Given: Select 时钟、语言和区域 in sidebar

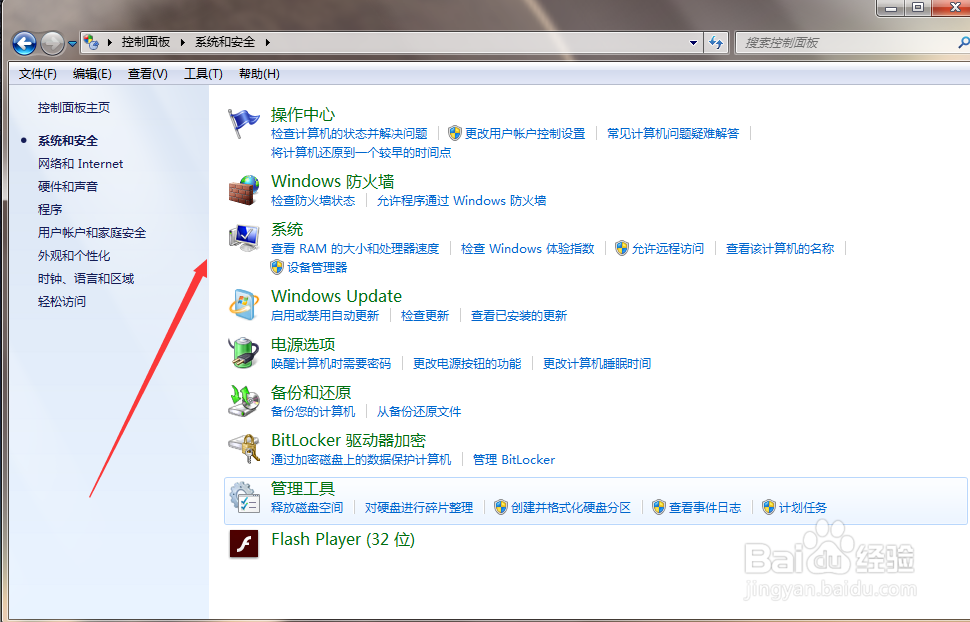Looking at the screenshot, I should (86, 279).
